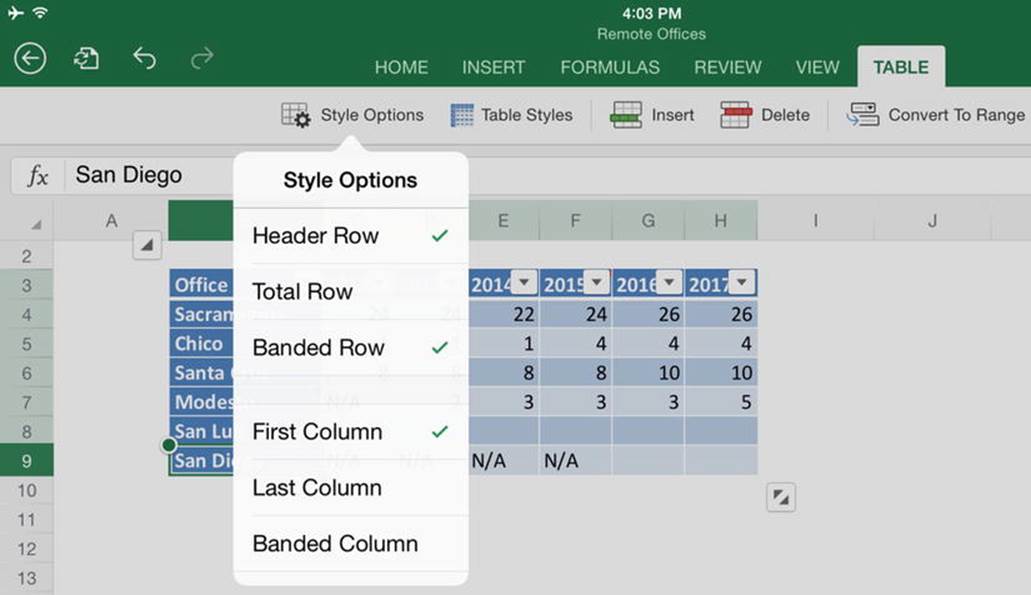Image resolution: width=1031 pixels, height=595 pixels.
Task: Open Table Styles grid icon
Action: coord(462,115)
